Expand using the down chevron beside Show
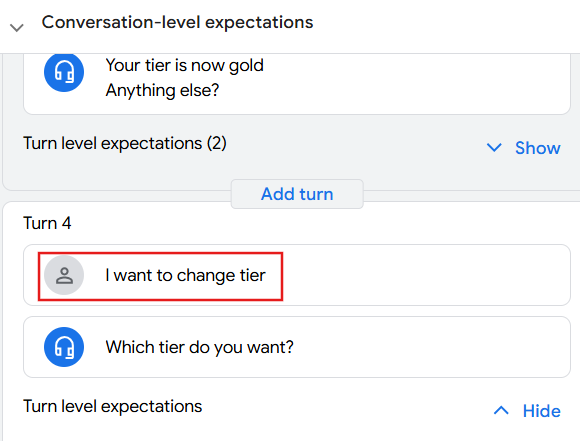 coord(494,148)
